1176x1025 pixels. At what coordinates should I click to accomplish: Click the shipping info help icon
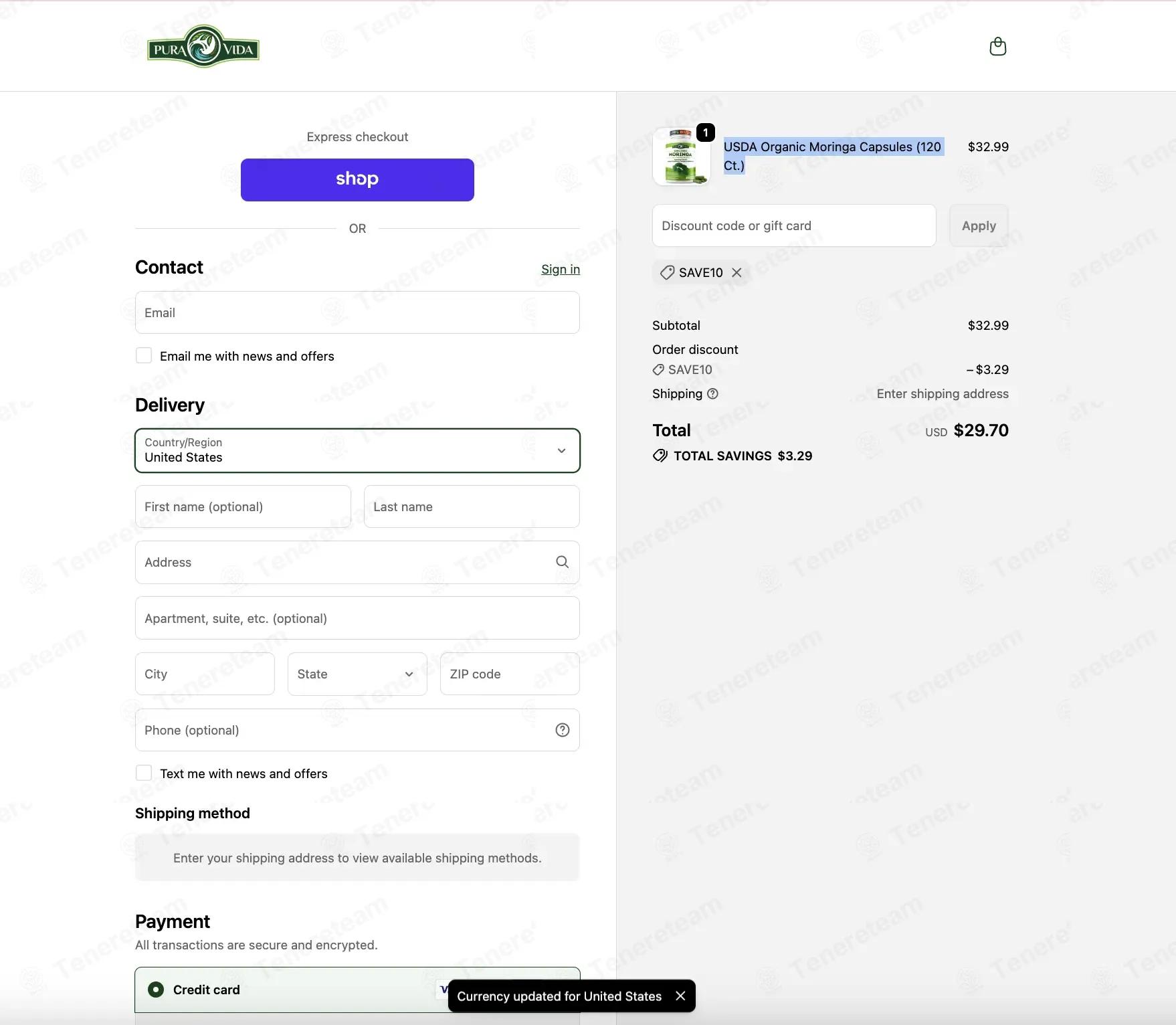713,393
